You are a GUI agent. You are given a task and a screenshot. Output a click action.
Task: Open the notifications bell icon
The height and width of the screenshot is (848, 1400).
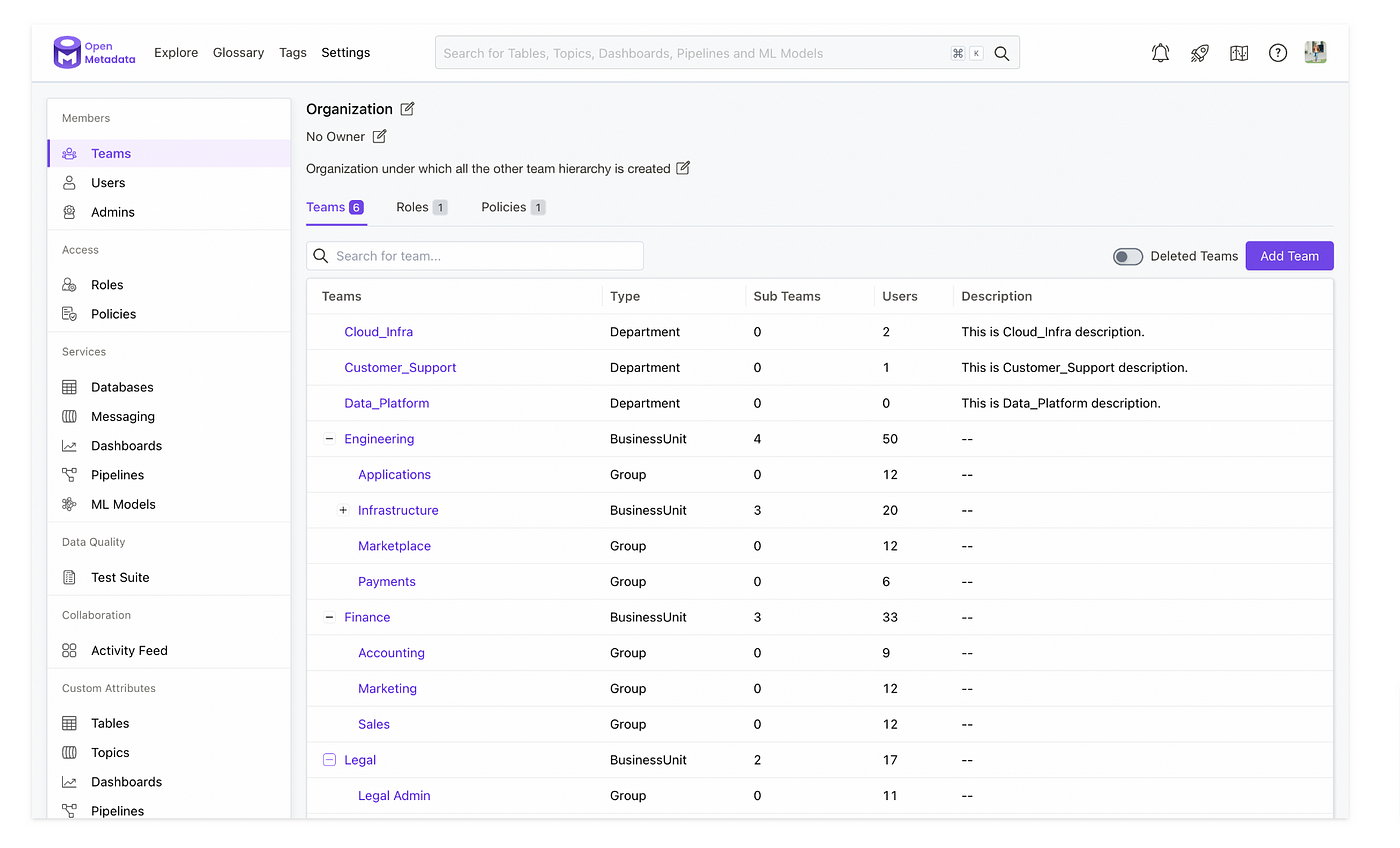[1160, 53]
